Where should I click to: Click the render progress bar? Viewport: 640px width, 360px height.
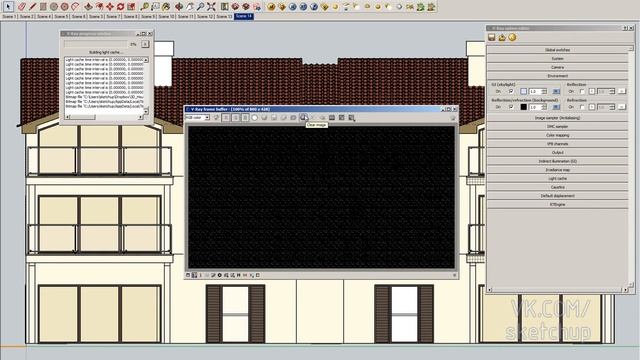pos(95,44)
